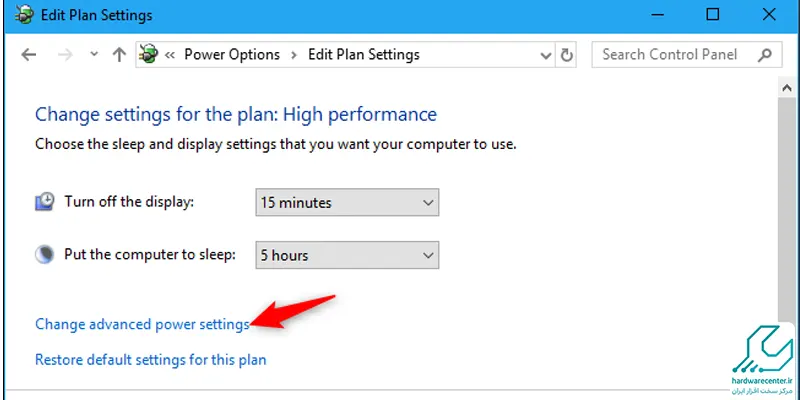Click Restore default settings for this plan
Screen dimensions: 800x400
[151, 360]
